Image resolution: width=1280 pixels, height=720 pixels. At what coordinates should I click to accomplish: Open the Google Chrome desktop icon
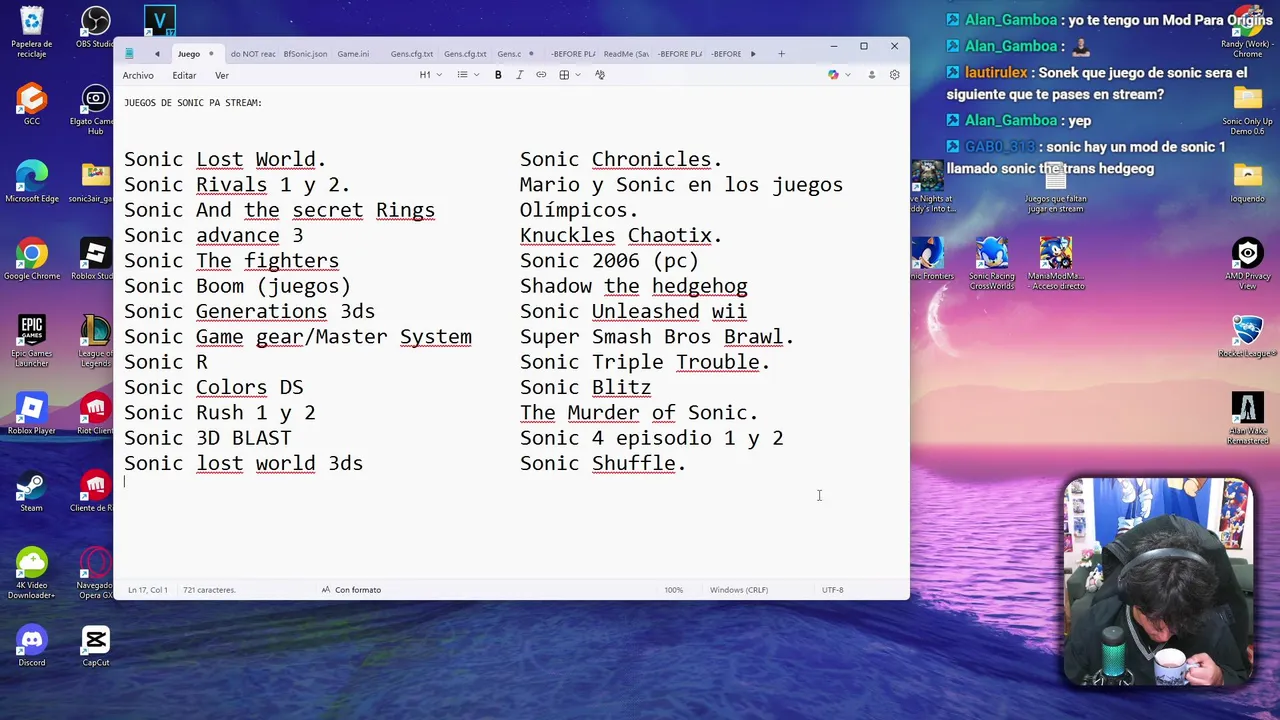click(x=32, y=258)
